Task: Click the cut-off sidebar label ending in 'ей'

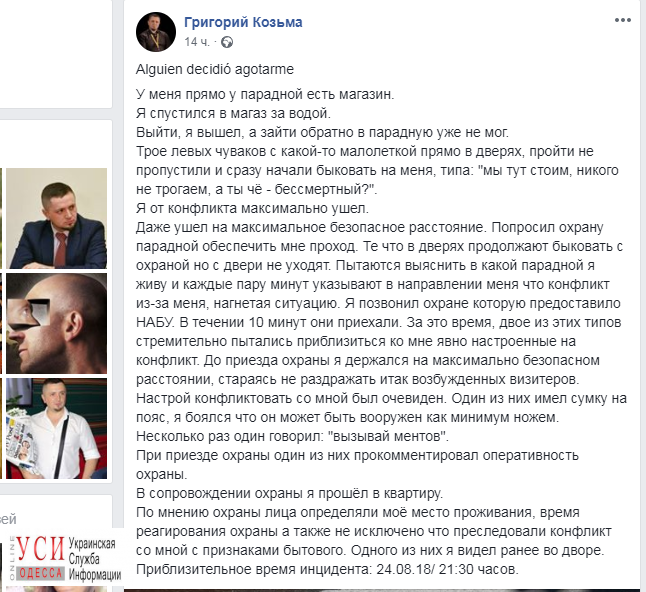Action: point(8,519)
